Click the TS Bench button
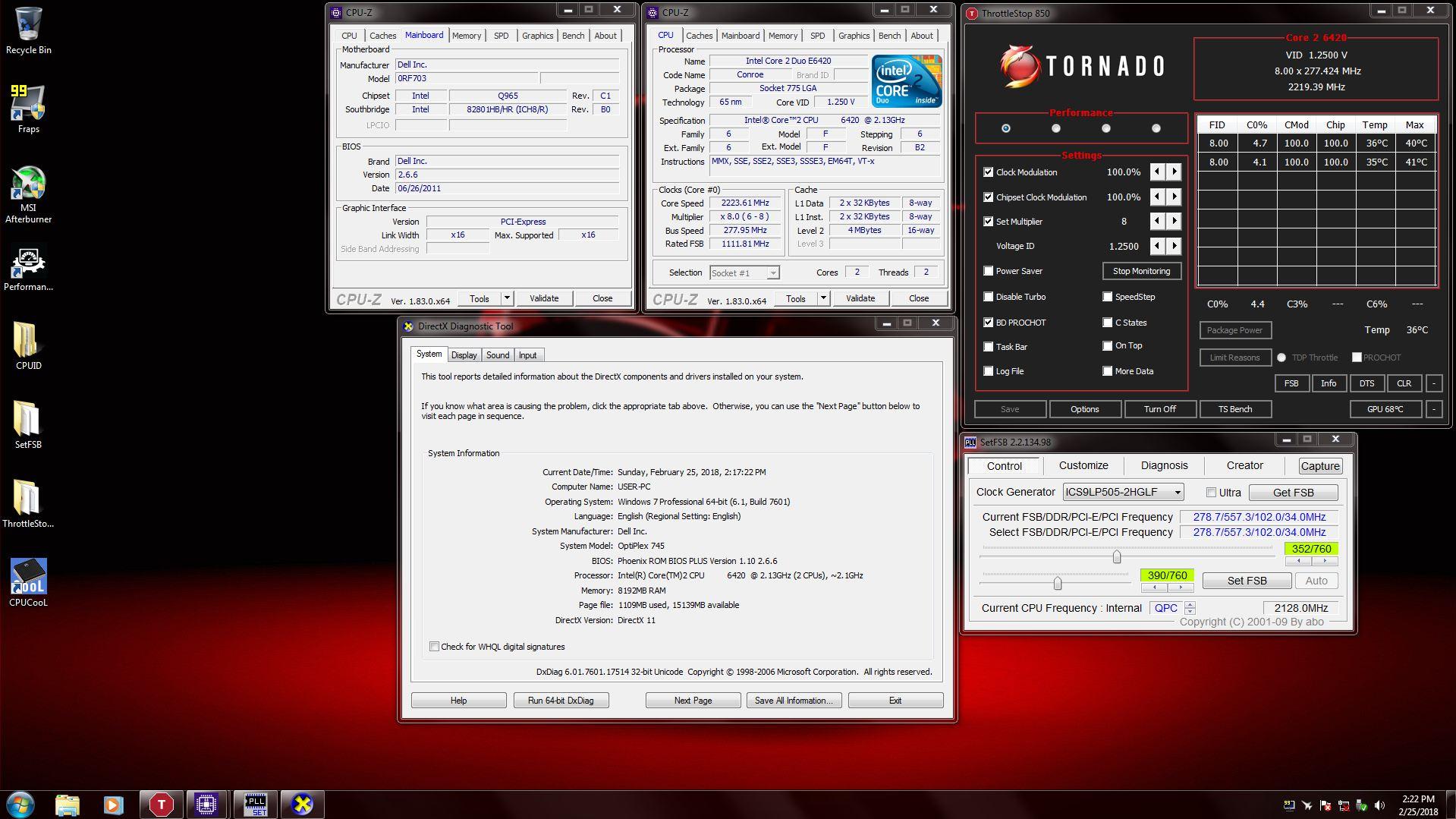 pyautogui.click(x=1234, y=409)
